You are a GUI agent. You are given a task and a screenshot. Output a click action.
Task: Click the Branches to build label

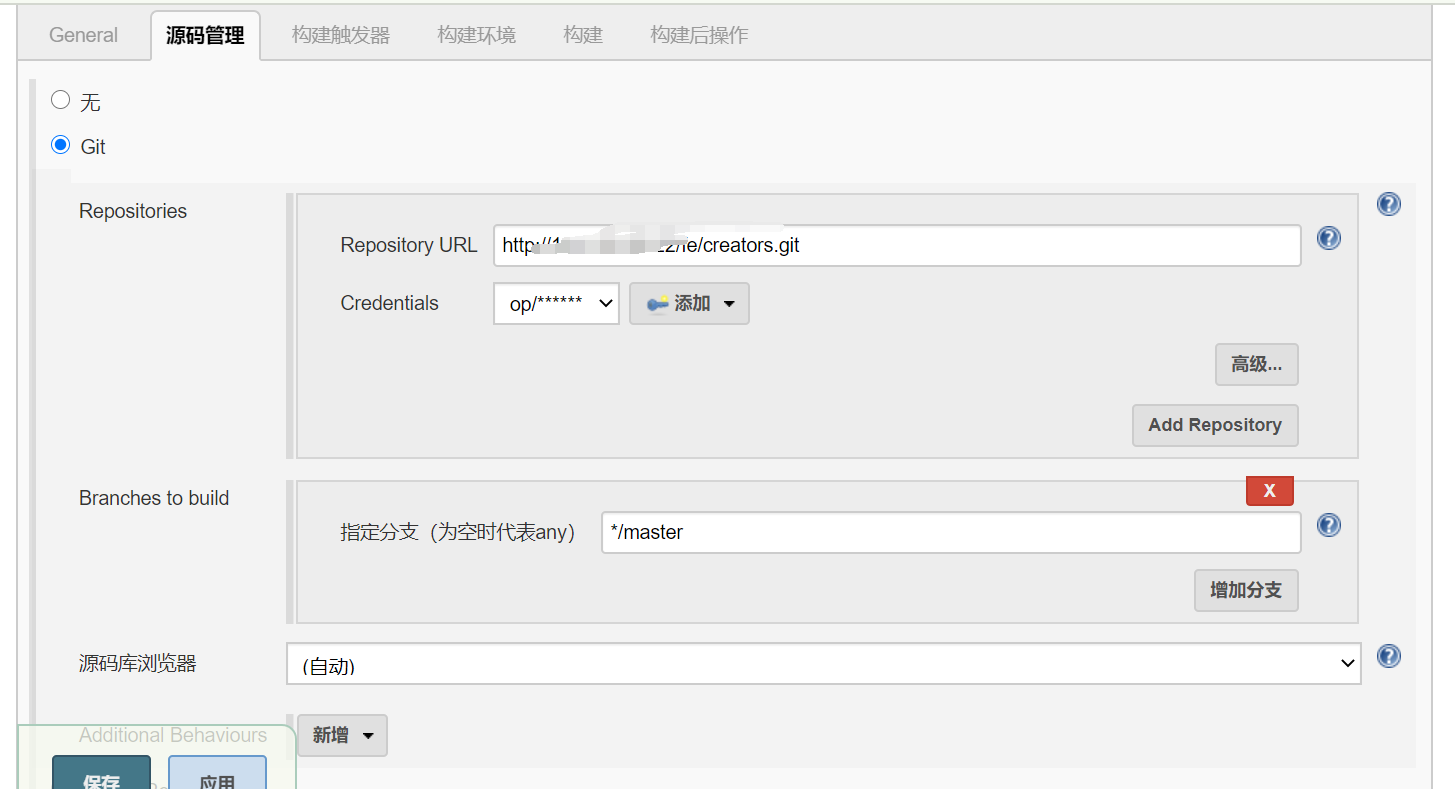[x=154, y=498]
